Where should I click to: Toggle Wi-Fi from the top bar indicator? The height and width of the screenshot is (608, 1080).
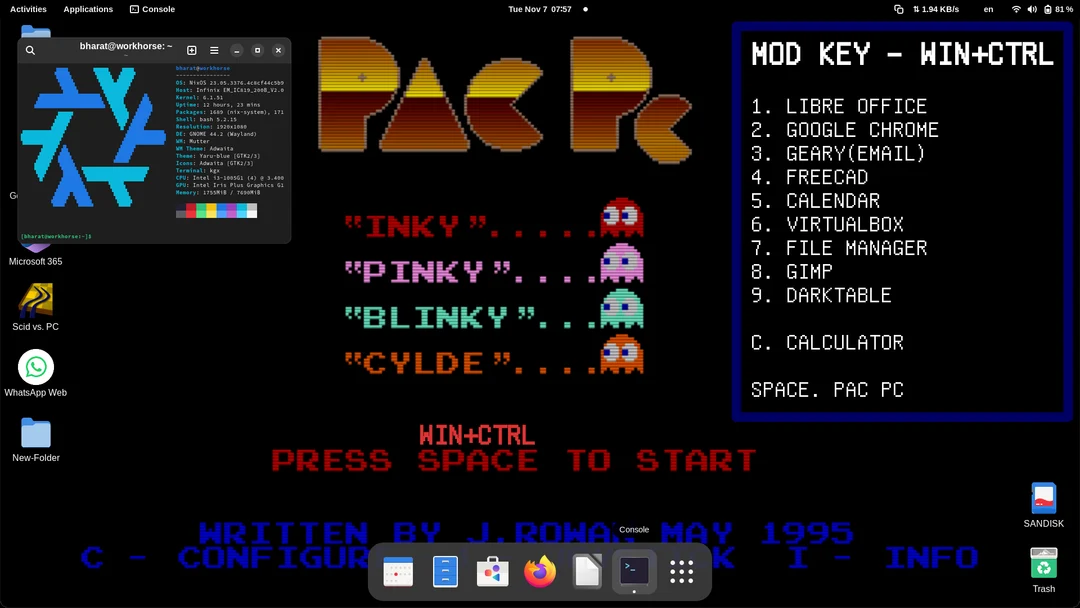tap(1016, 9)
